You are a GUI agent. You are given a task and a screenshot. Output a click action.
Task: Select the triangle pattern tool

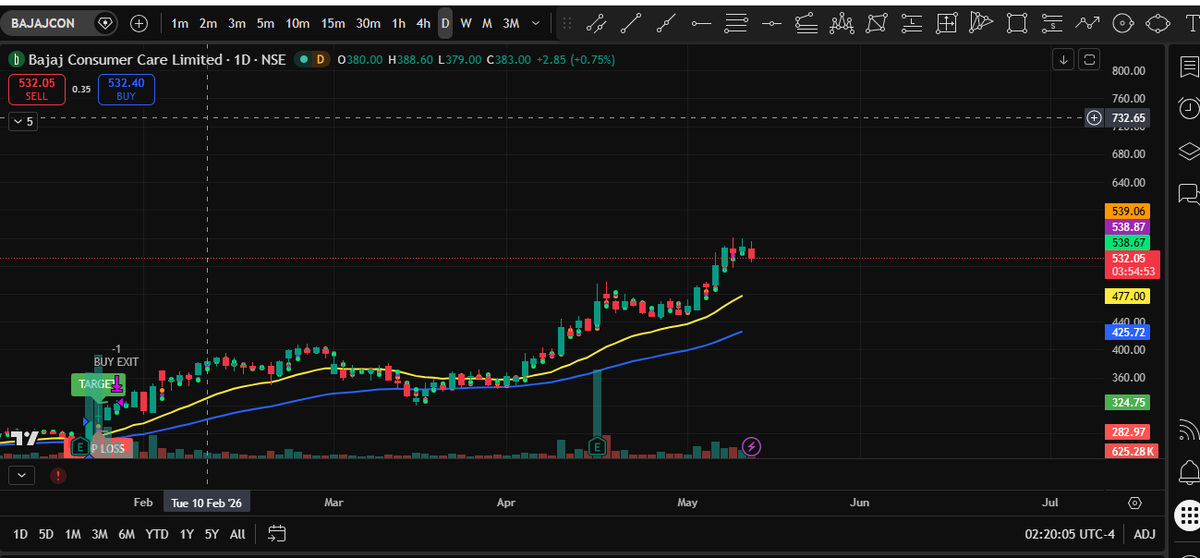(x=982, y=23)
